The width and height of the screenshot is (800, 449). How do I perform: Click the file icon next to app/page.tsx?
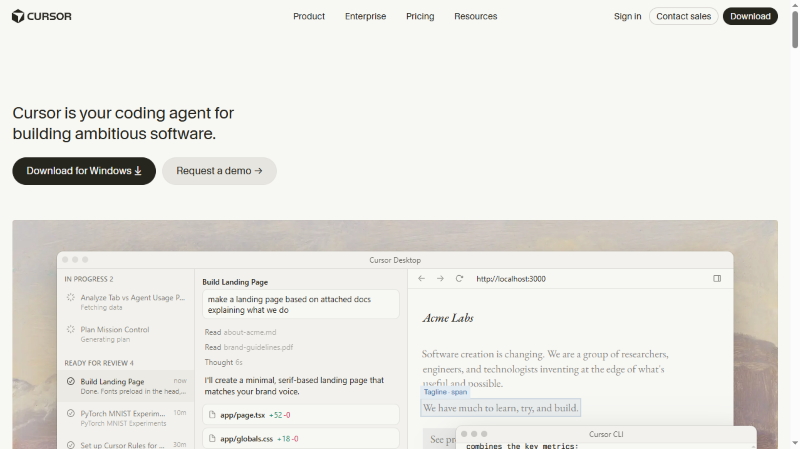tap(212, 415)
